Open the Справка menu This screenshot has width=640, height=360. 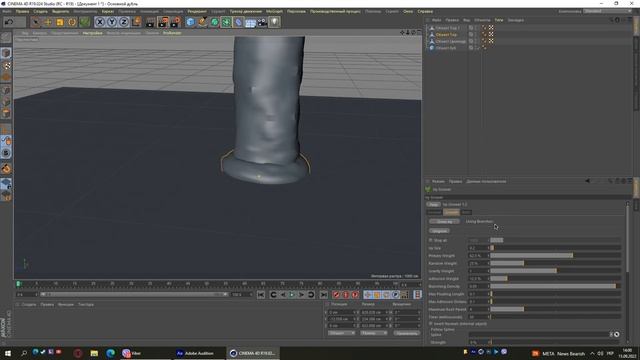click(x=425, y=11)
